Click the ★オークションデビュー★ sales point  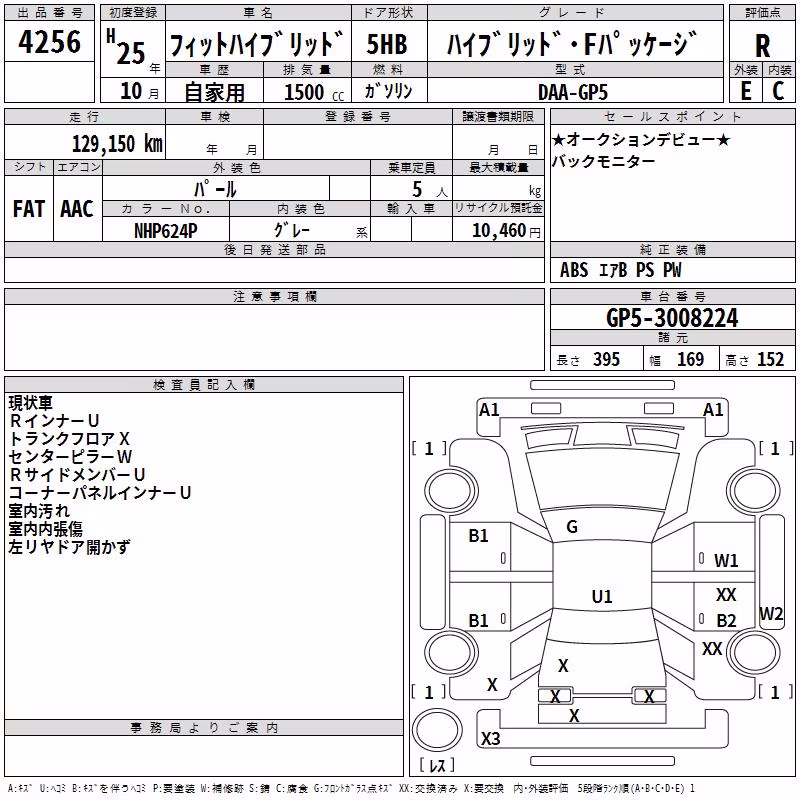click(x=641, y=139)
